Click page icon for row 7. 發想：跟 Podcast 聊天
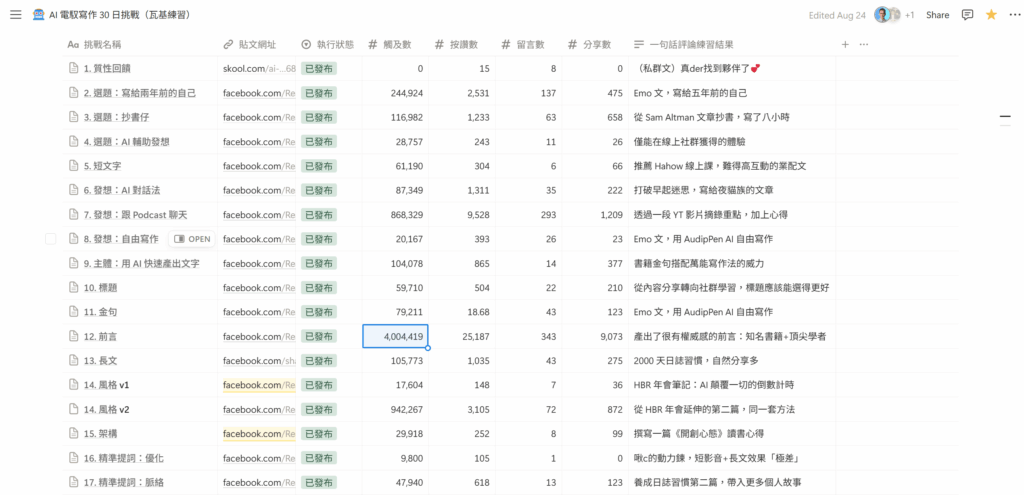The width and height of the screenshot is (1024, 495). (x=74, y=214)
